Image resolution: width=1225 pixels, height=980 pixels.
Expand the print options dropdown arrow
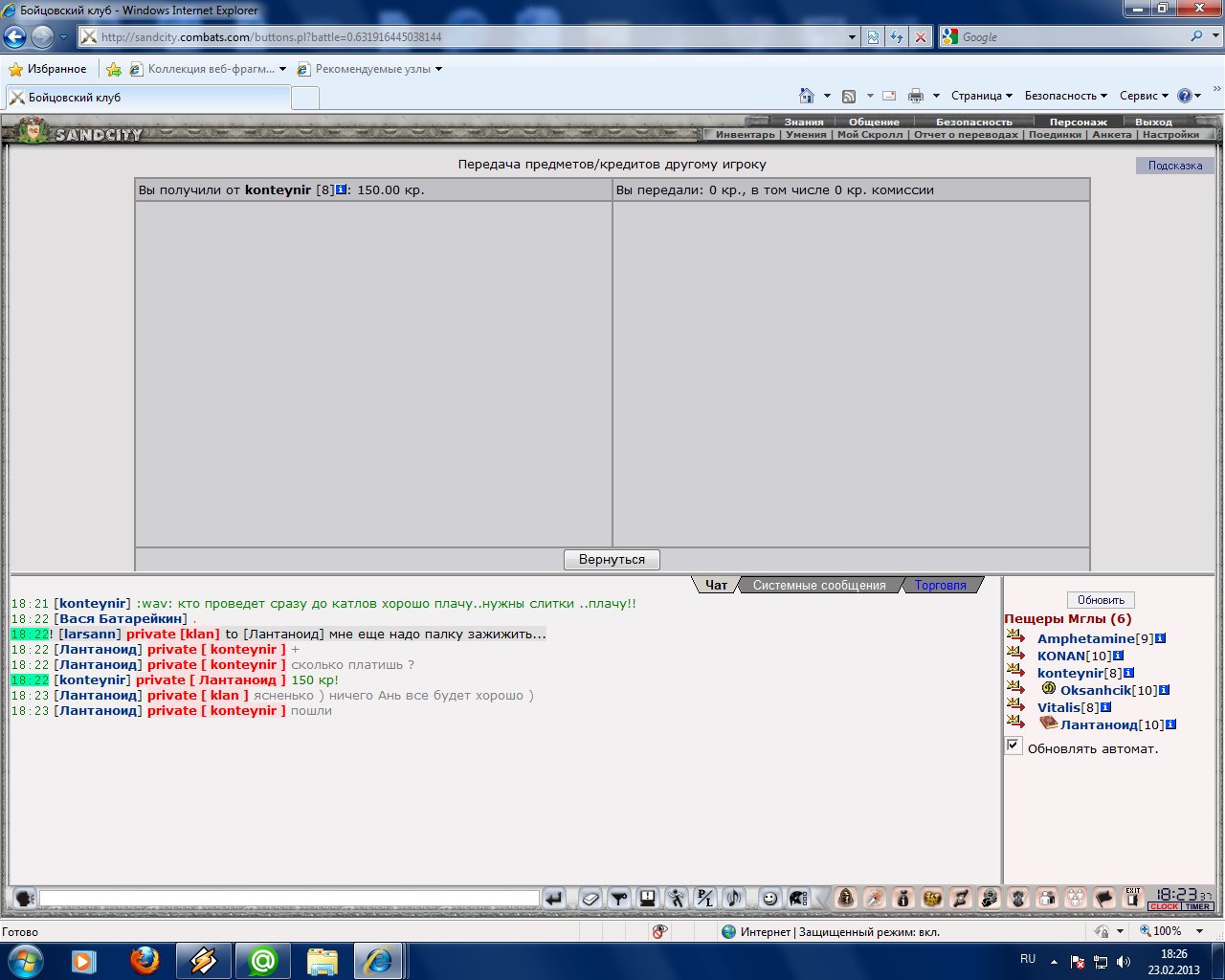tap(936, 96)
